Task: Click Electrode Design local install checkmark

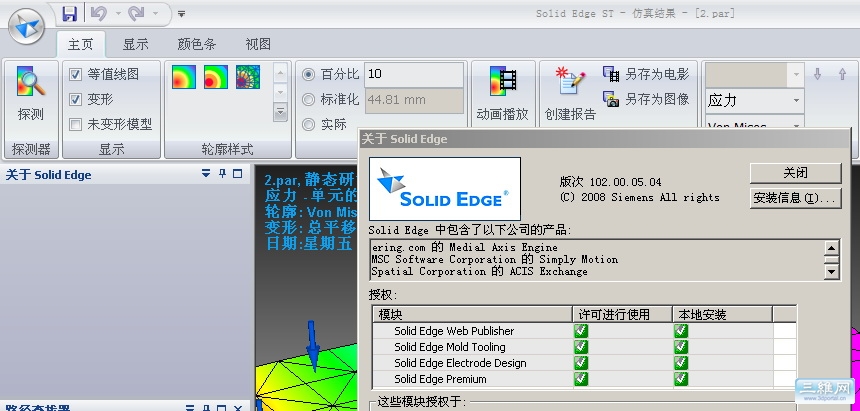Action: click(x=681, y=363)
